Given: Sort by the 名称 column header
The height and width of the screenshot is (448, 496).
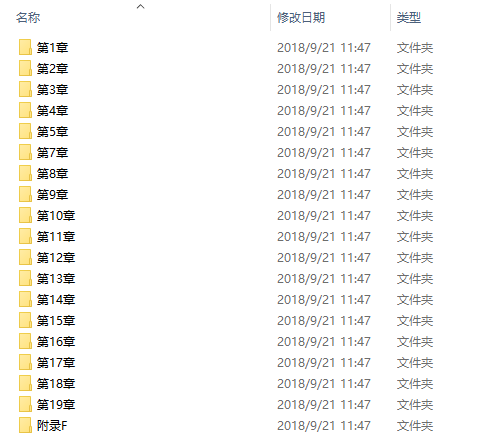Looking at the screenshot, I should point(28,18).
